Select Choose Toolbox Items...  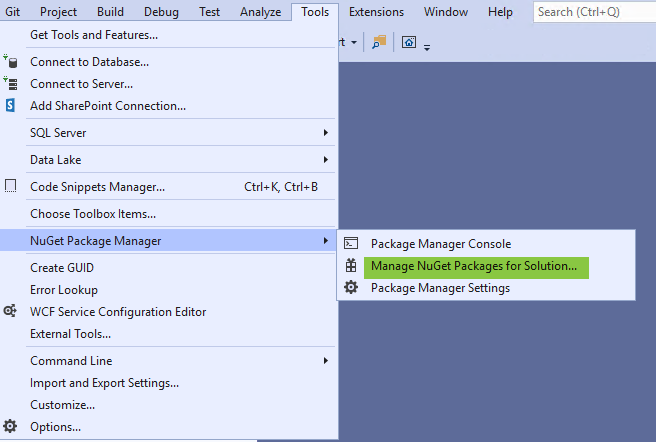[169, 213]
